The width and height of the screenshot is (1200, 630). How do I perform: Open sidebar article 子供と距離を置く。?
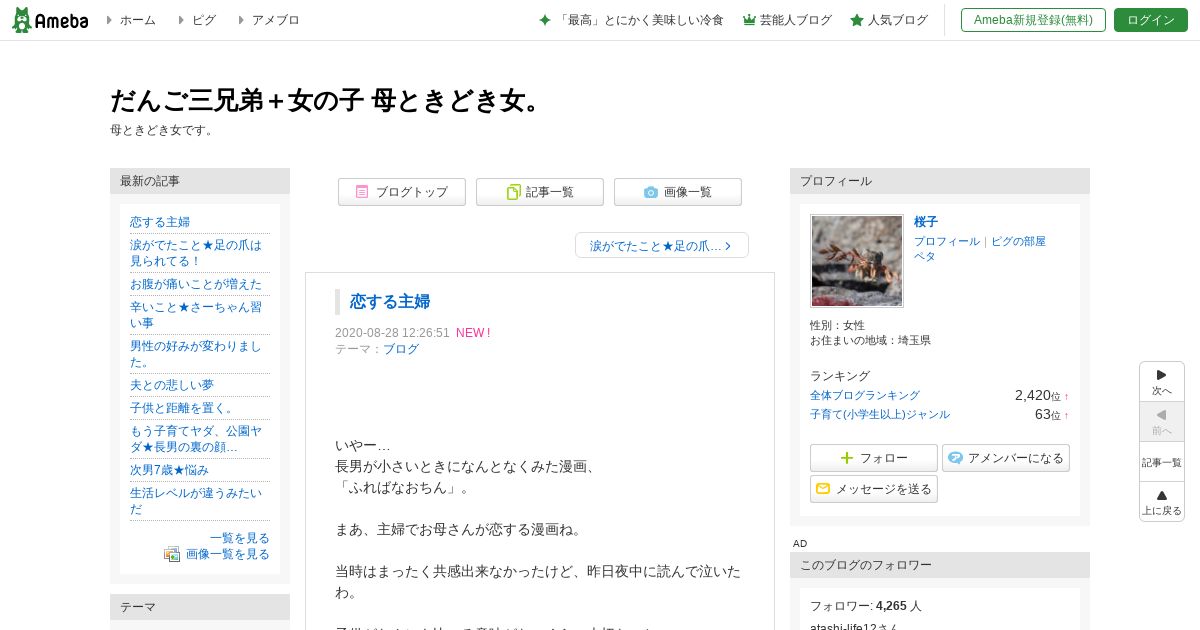[184, 408]
